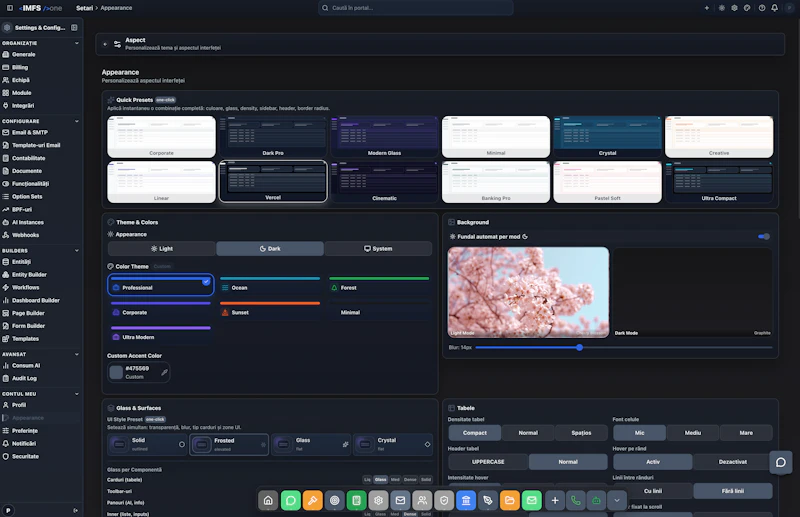Click the layout icon next to Settings & Config

[x=74, y=28]
